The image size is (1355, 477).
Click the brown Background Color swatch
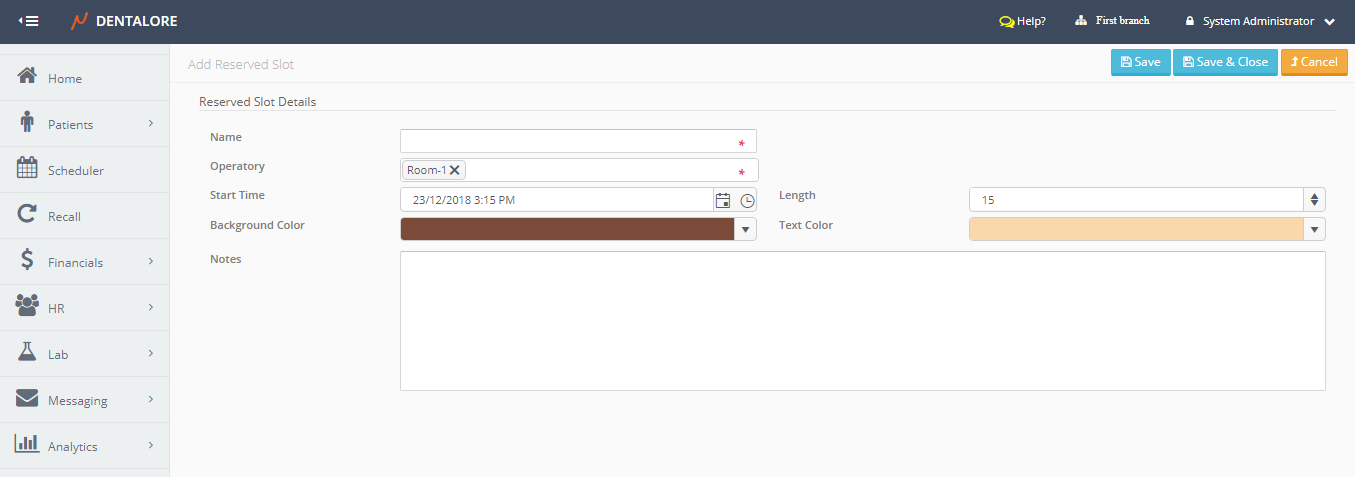(x=566, y=229)
